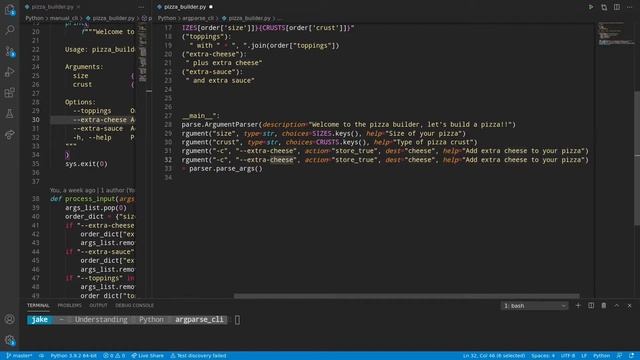Synchronize changes icon in status bar
Viewport: 640px width, 360px height.
click(41, 356)
